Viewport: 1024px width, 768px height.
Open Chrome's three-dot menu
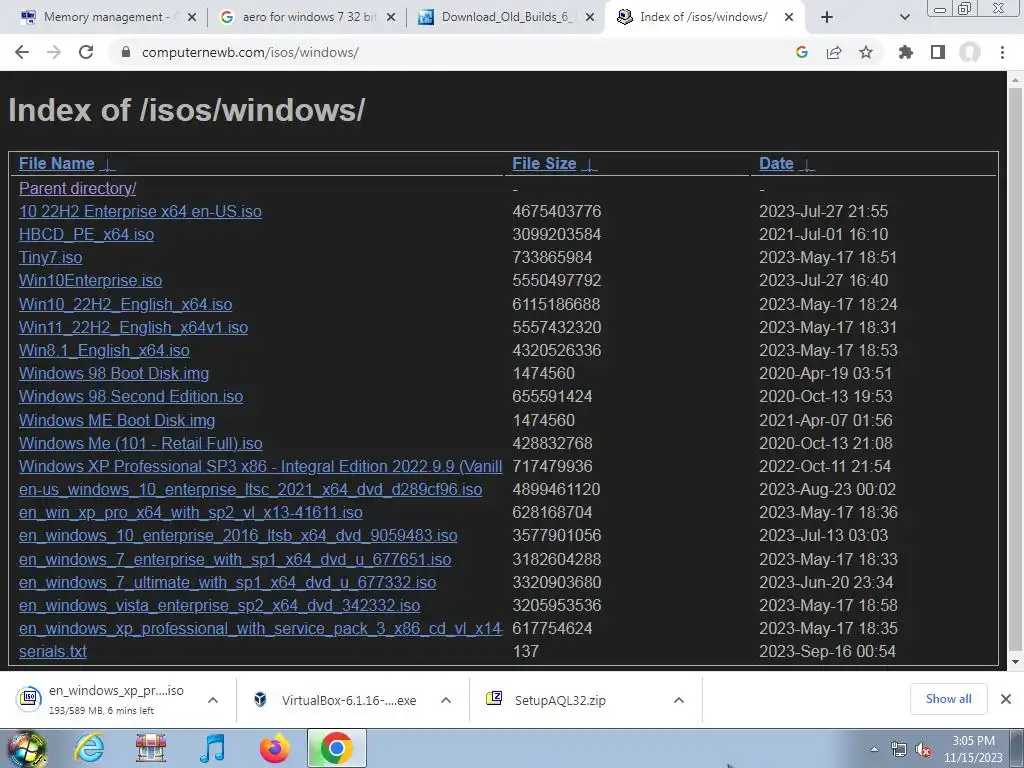click(1002, 52)
